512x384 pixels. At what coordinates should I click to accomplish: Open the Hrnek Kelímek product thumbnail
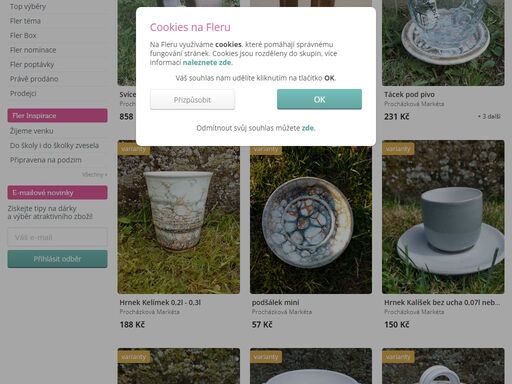point(179,217)
